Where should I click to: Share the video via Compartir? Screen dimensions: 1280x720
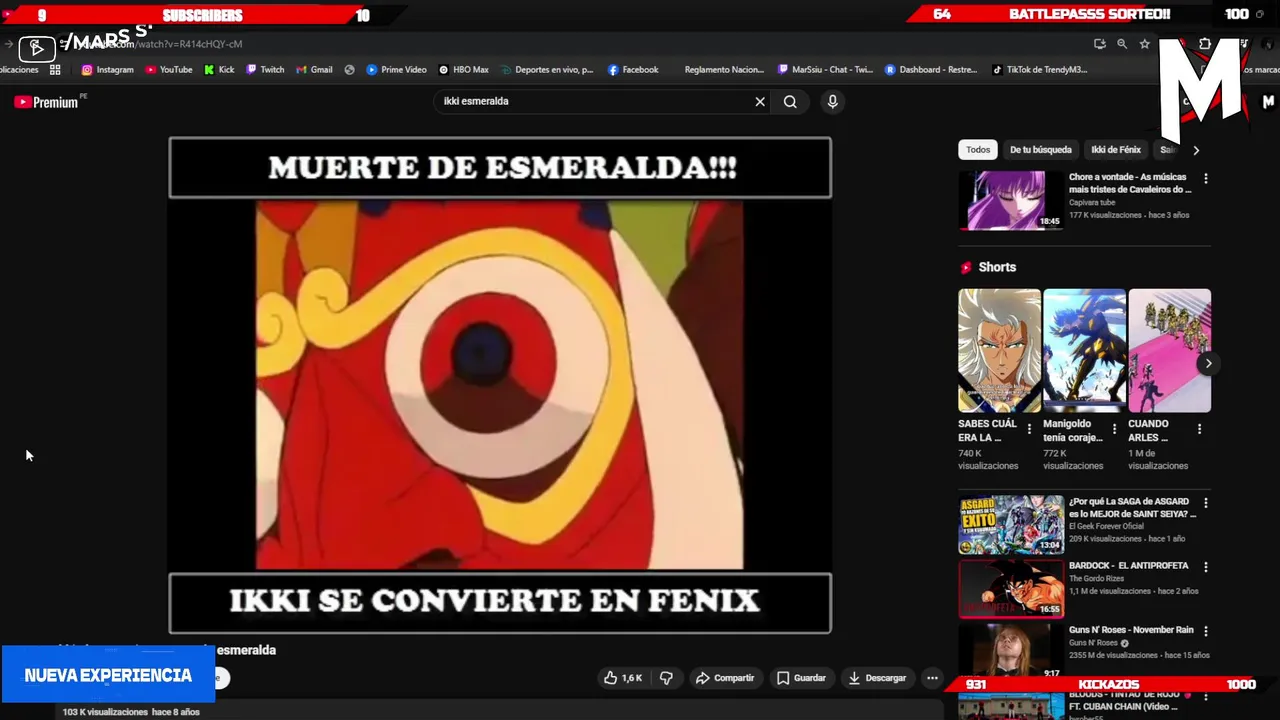coord(725,678)
